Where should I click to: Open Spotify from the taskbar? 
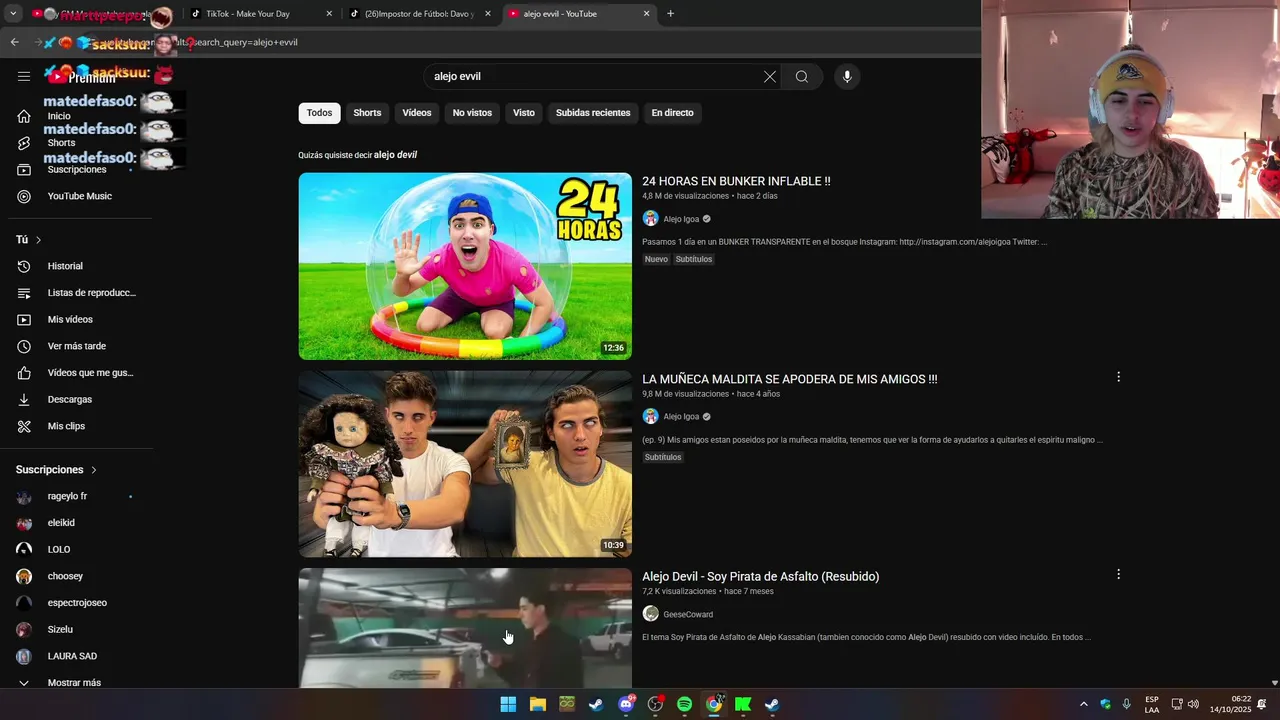coord(684,704)
